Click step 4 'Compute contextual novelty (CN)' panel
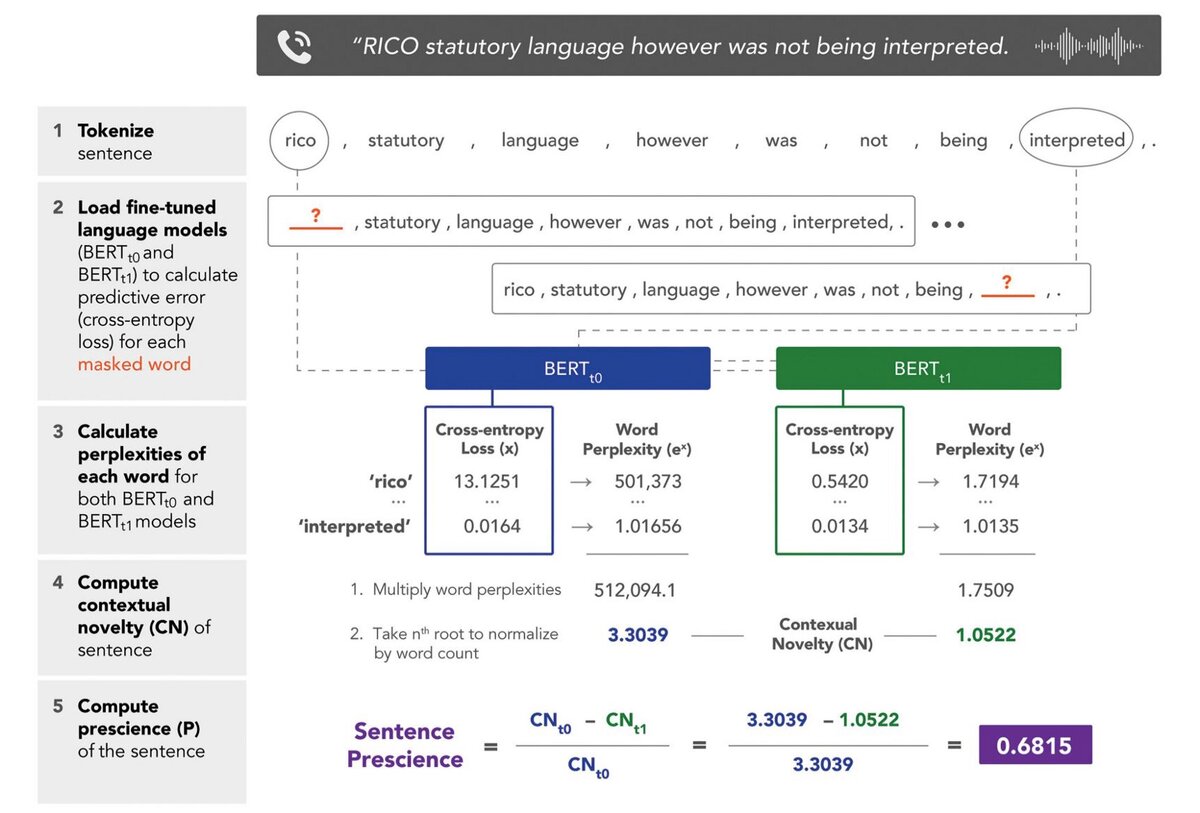 coord(142,617)
